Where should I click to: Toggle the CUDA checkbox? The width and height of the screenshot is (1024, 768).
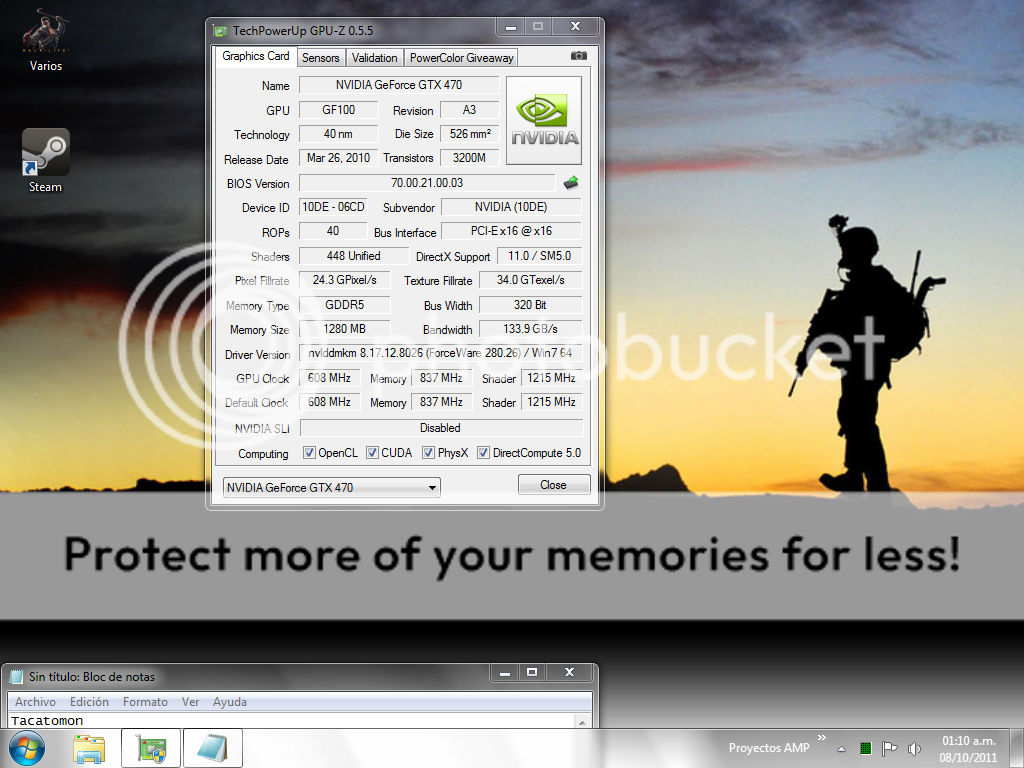coord(372,453)
